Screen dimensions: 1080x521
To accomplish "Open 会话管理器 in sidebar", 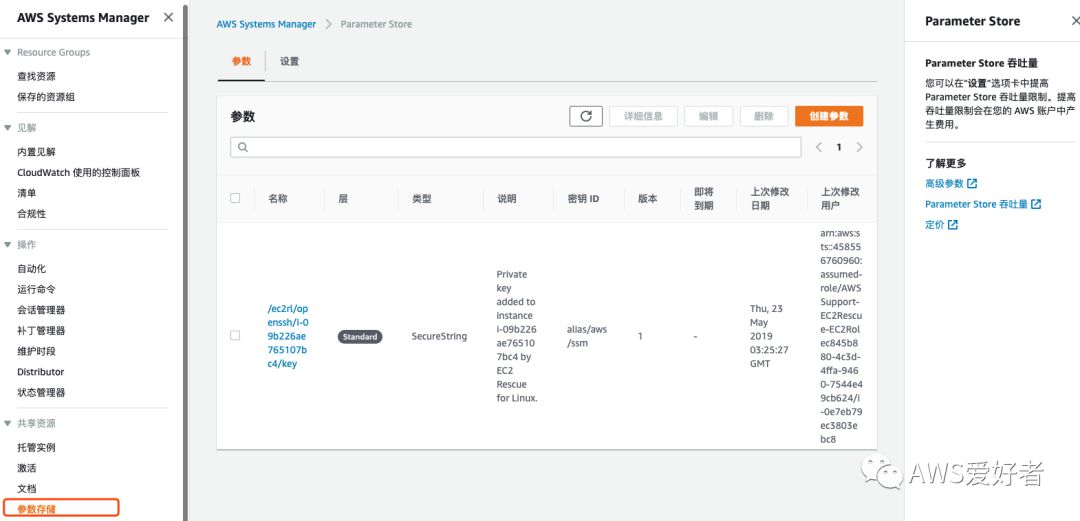I will 41,310.
